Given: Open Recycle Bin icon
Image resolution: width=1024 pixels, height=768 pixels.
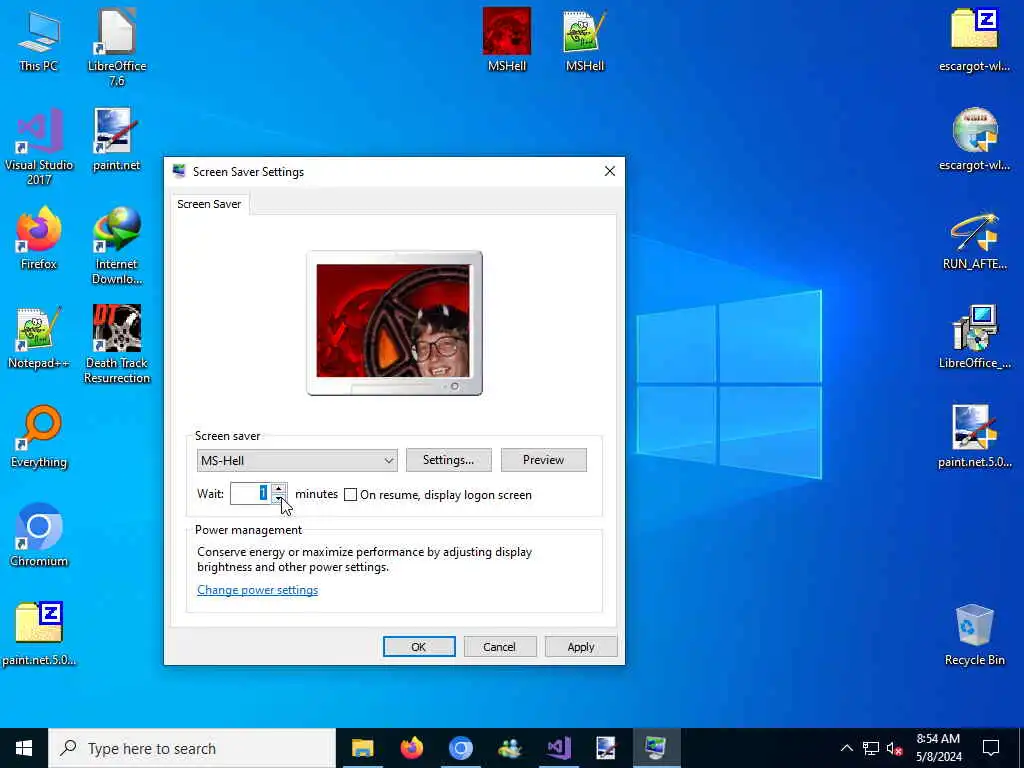Looking at the screenshot, I should pos(974,635).
